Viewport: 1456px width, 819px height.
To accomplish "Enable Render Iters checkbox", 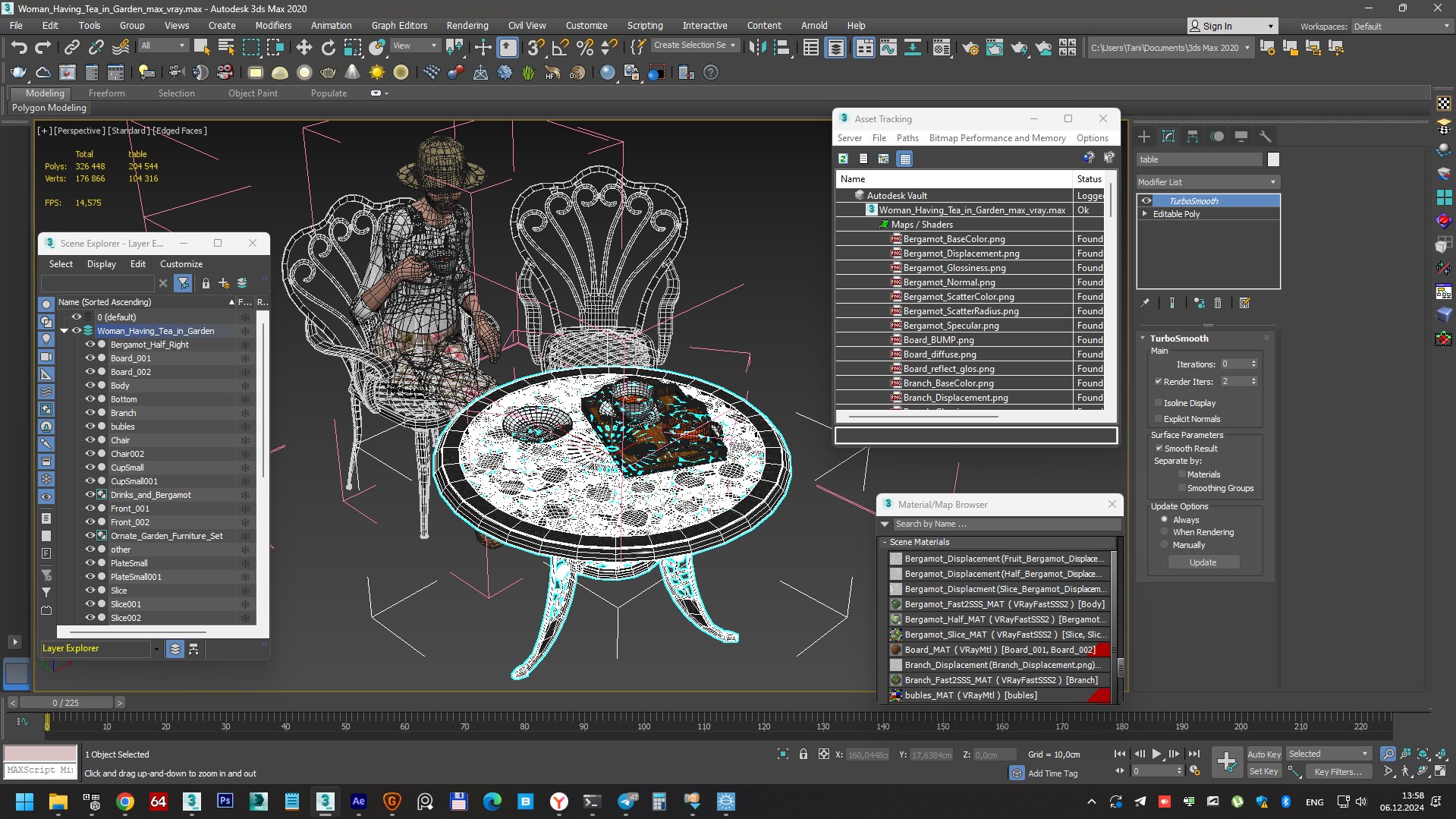I will 1159,382.
